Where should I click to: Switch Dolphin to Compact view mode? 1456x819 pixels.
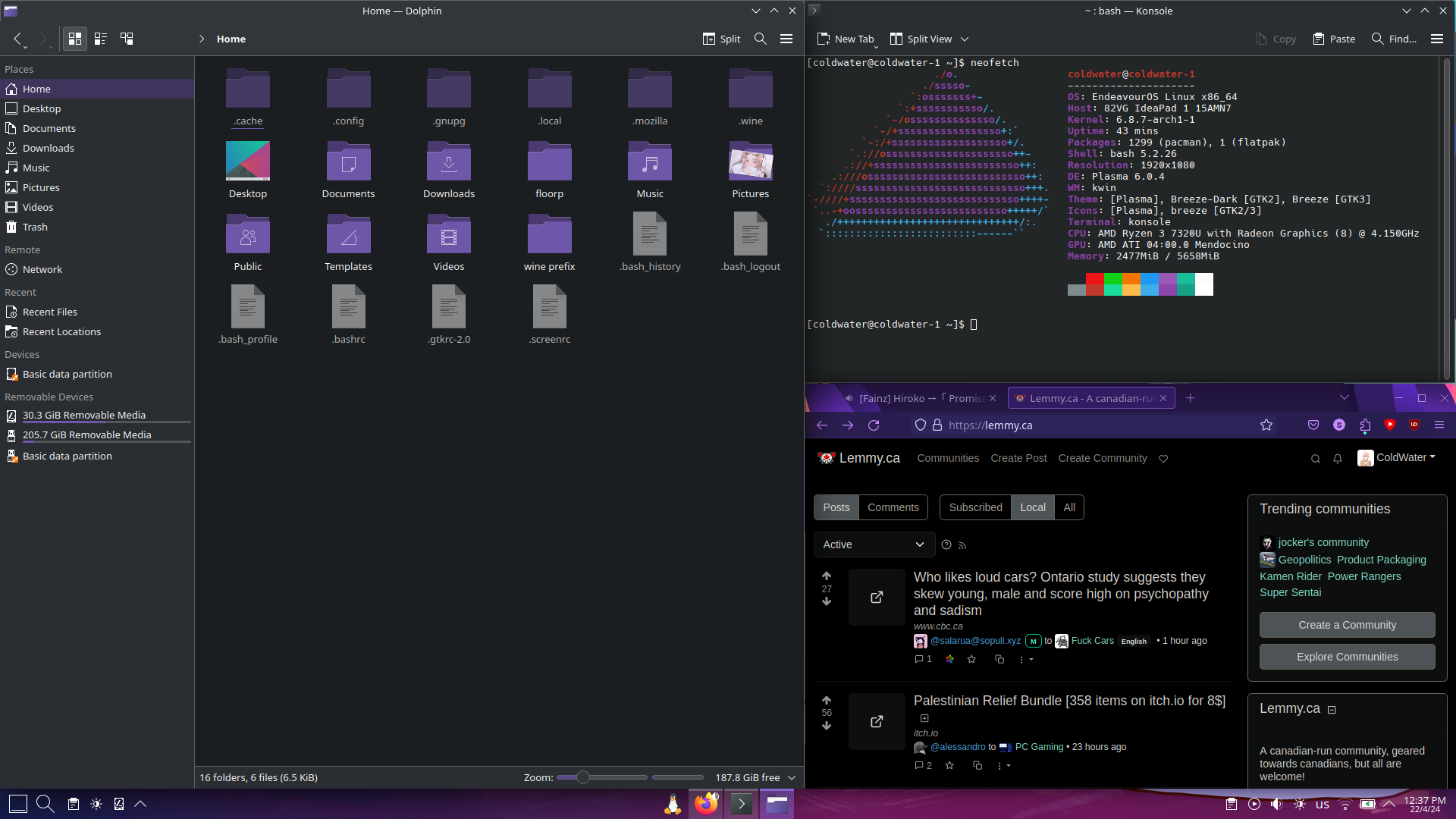pos(100,39)
